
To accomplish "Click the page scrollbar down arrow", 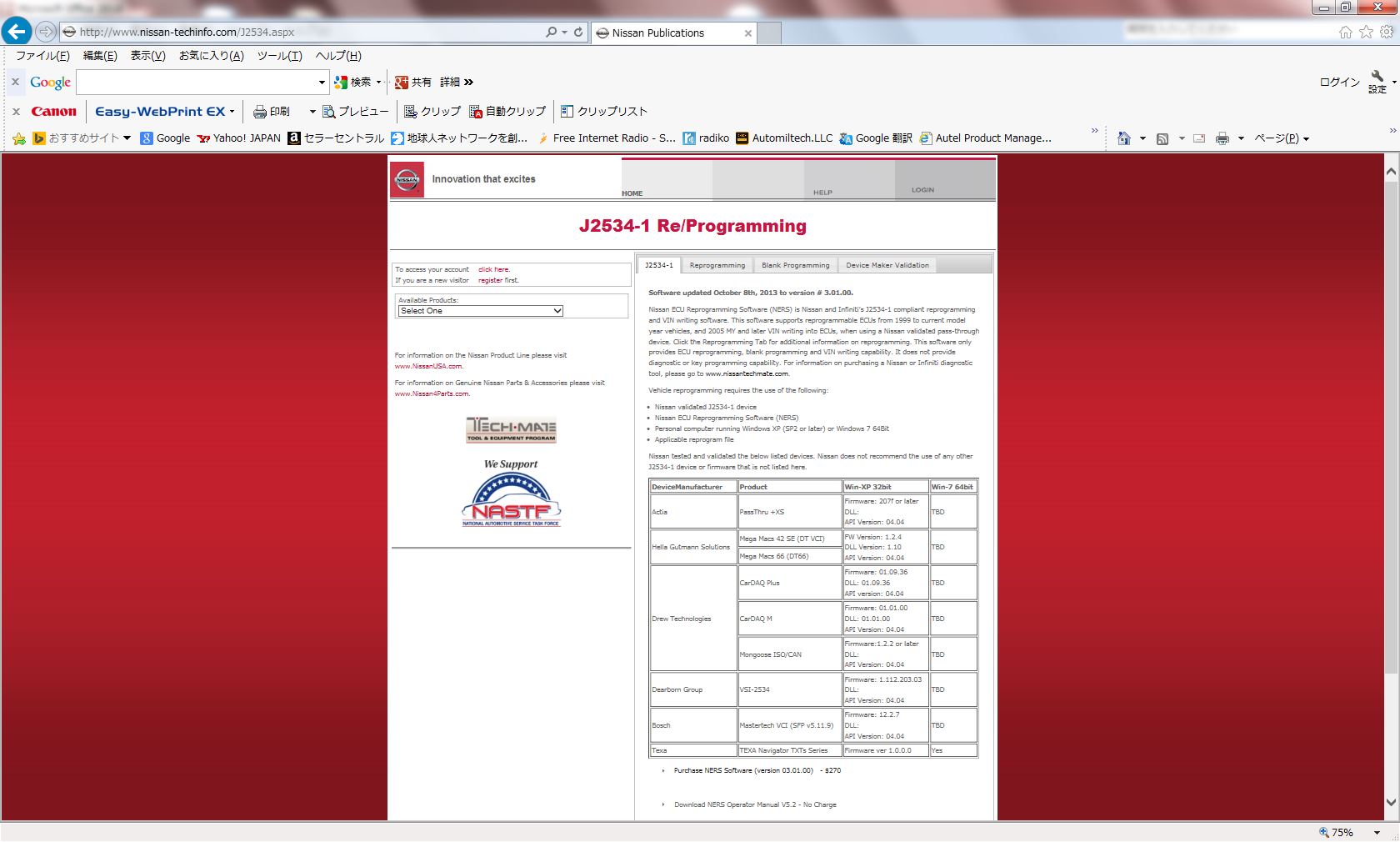I will click(1391, 802).
